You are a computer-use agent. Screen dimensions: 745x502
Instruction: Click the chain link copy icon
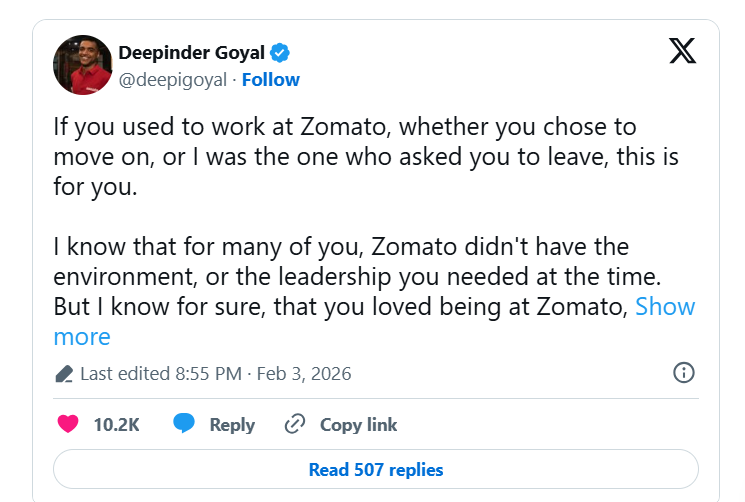pyautogui.click(x=294, y=424)
